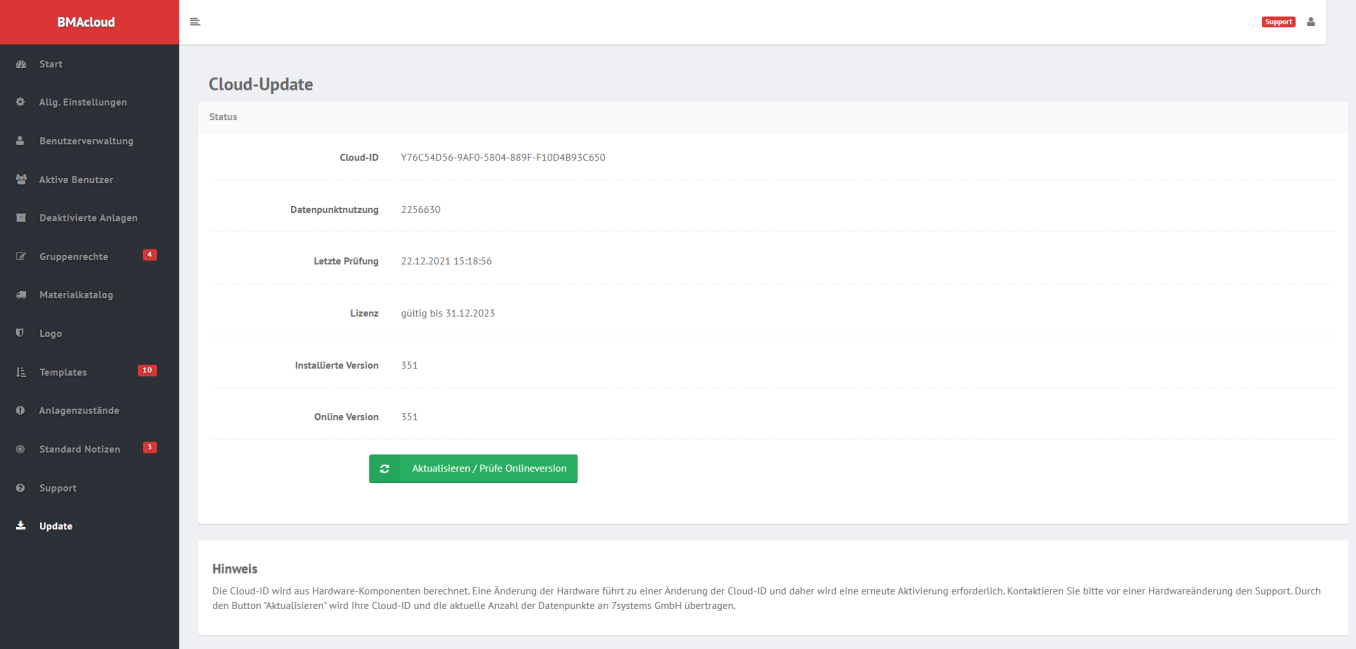Click the Installierte Version value 351
Screen dimensions: 1356x649
click(409, 366)
